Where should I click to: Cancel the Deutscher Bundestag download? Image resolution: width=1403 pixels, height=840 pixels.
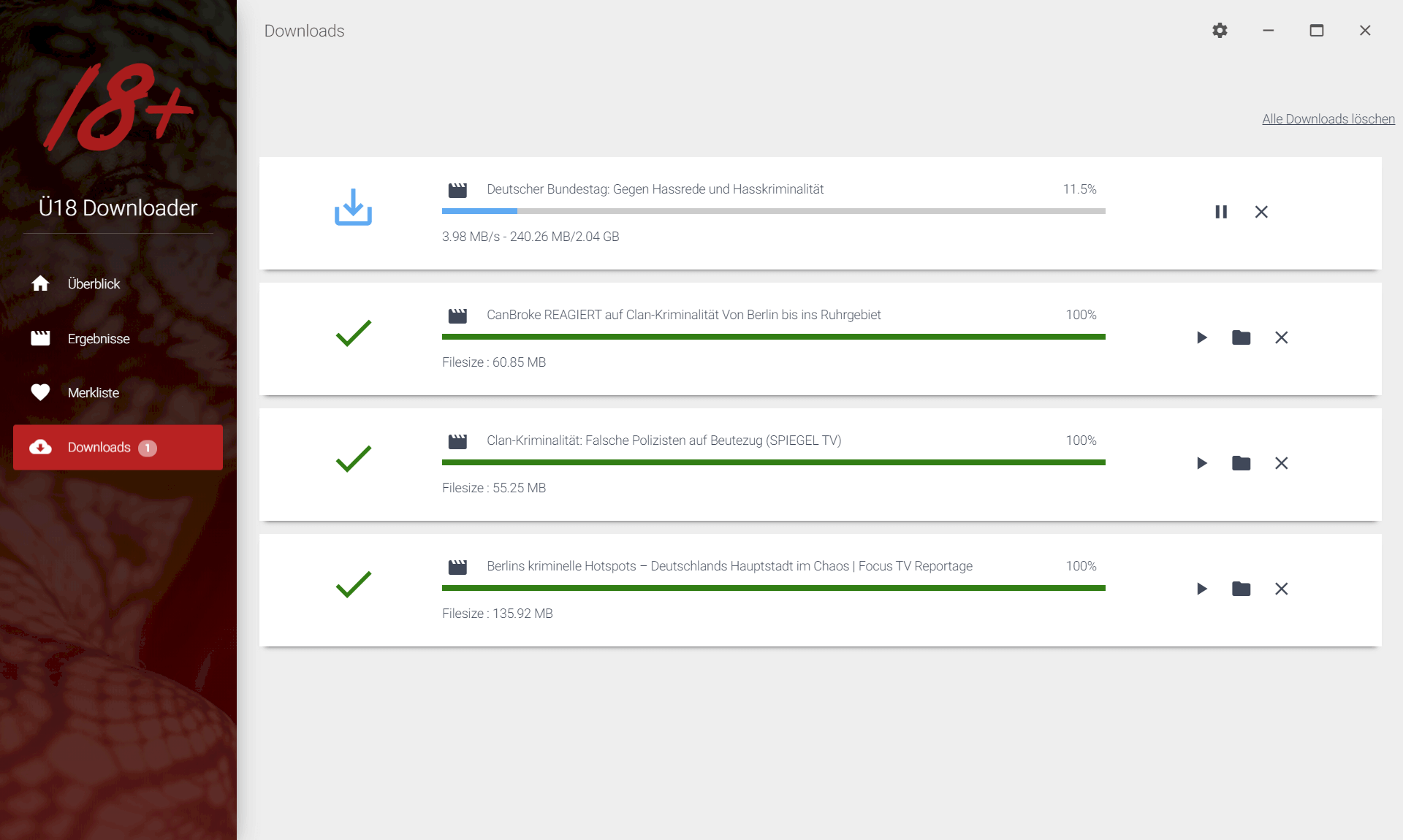[1261, 212]
